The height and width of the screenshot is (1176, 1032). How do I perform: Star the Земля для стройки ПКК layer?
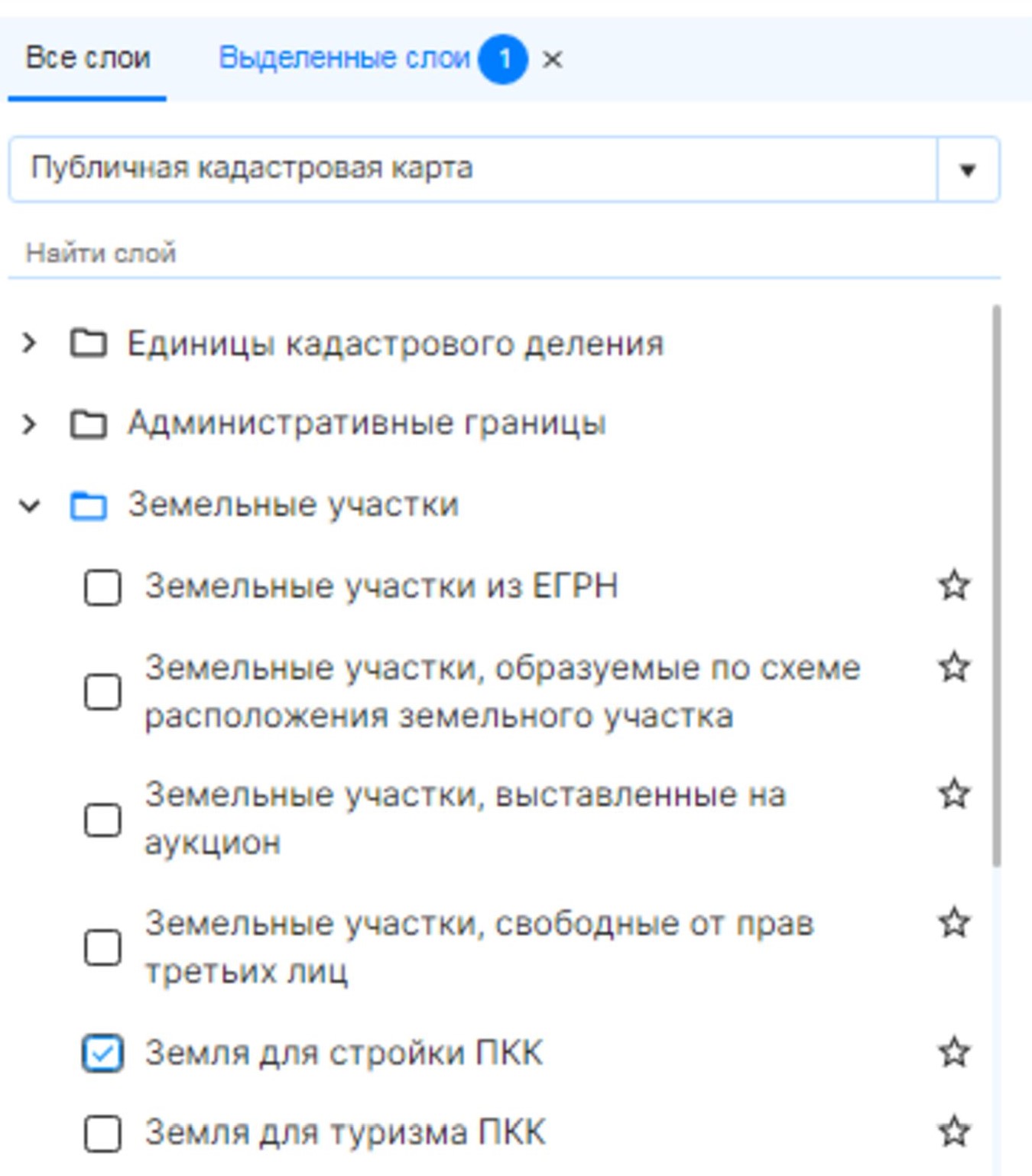pos(953,1052)
